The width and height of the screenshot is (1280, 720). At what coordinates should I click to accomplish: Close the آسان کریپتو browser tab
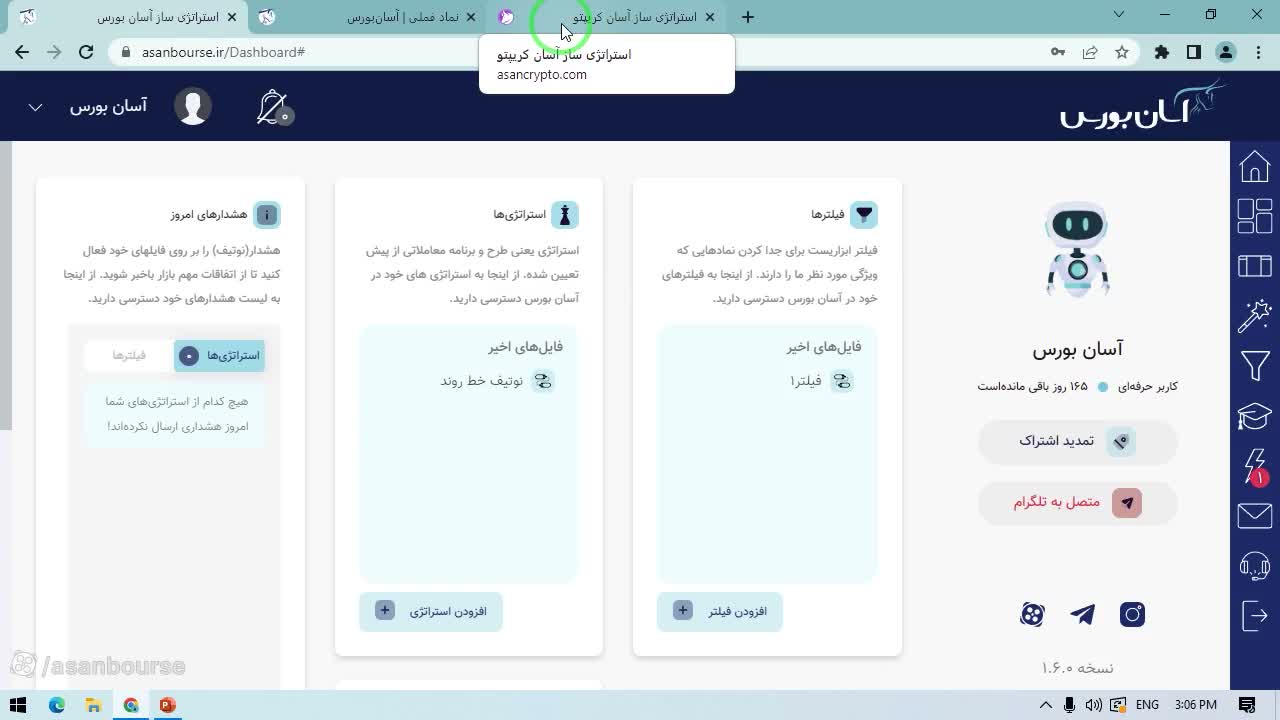click(x=710, y=17)
